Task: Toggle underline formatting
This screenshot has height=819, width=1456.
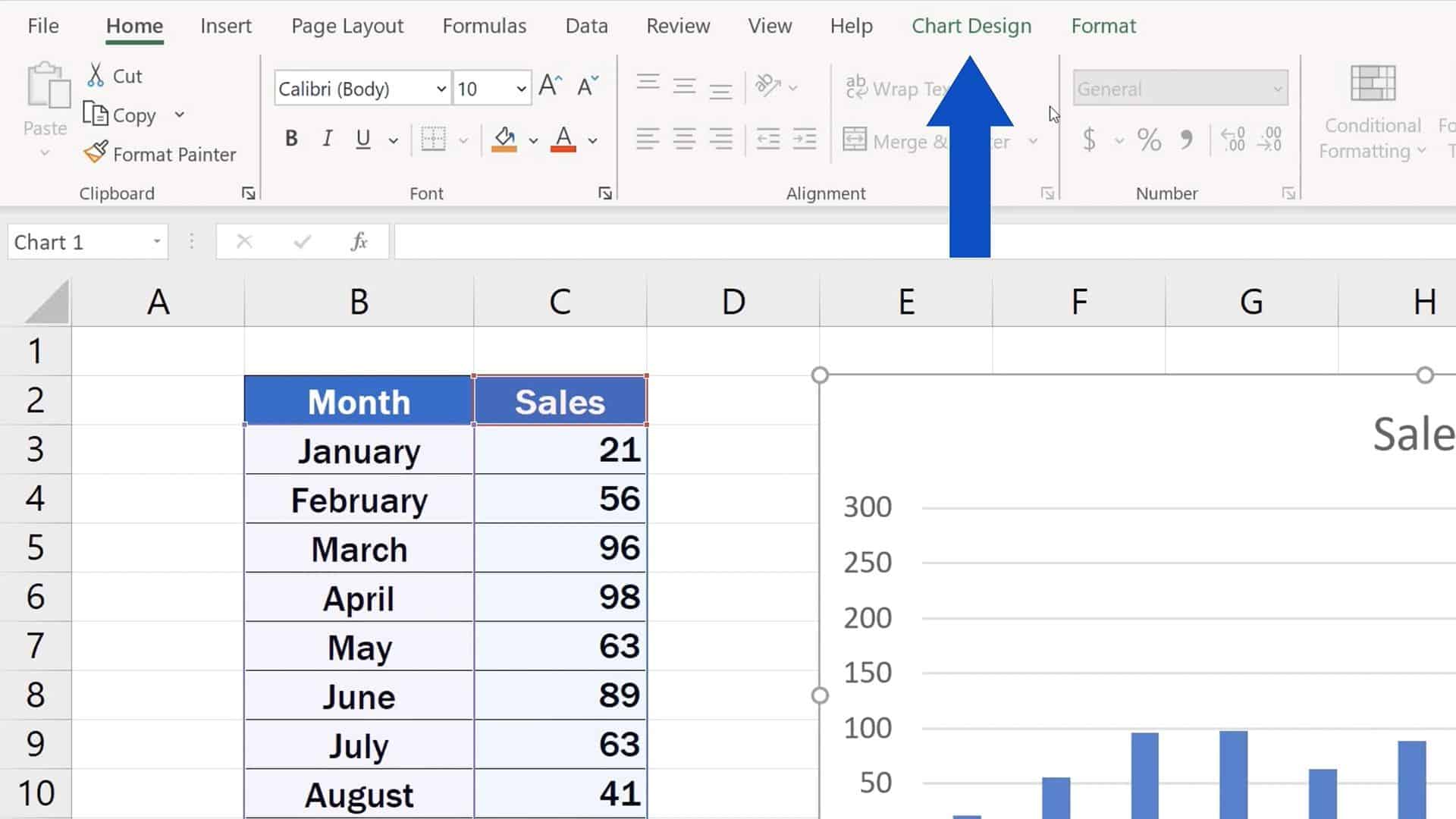Action: point(362,139)
